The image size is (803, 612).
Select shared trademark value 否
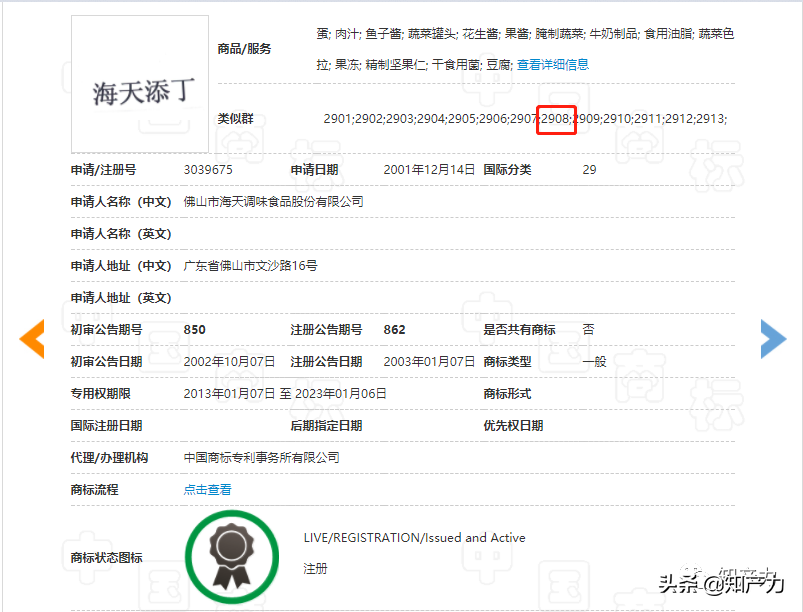click(588, 329)
